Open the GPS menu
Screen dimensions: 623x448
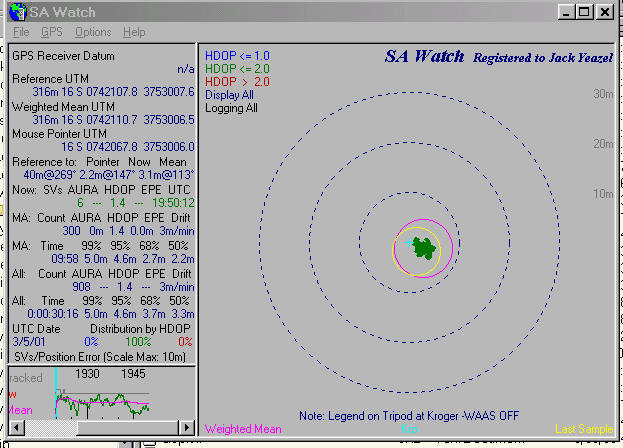tap(51, 32)
